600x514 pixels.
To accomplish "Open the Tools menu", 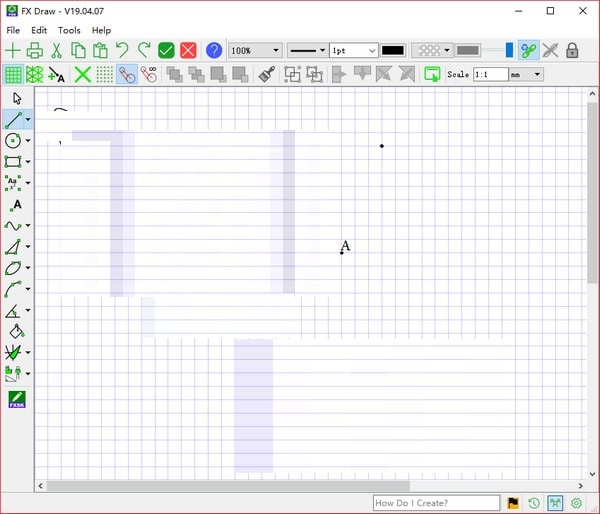I will click(69, 30).
